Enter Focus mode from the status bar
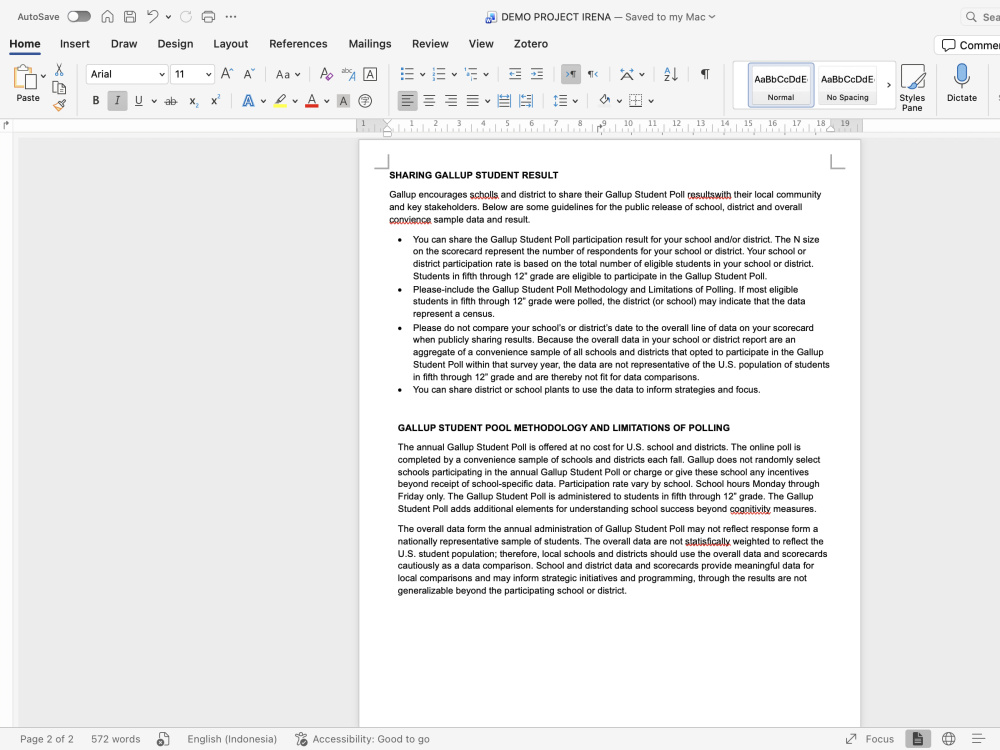Image resolution: width=1000 pixels, height=750 pixels. coord(870,739)
